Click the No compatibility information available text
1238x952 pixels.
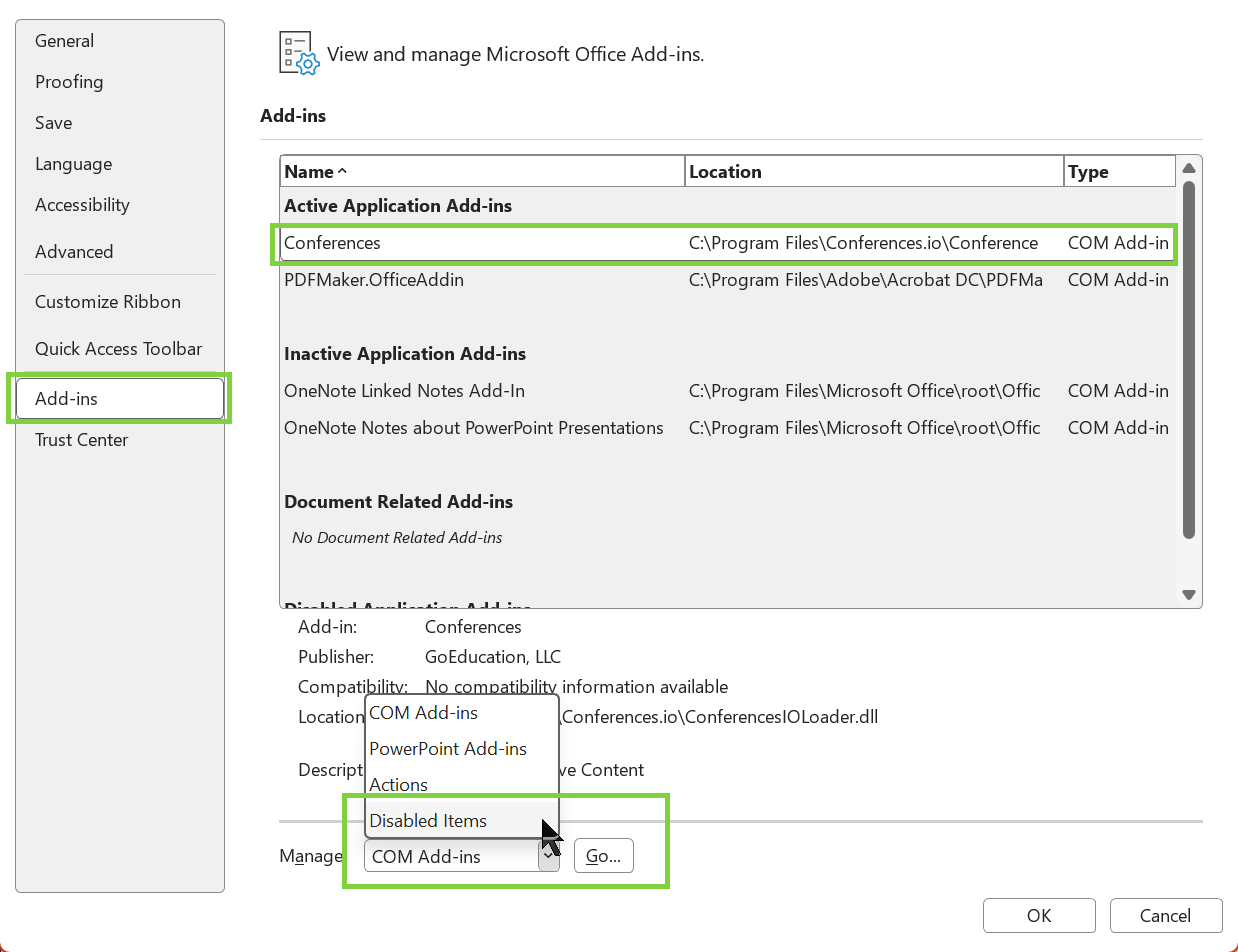coord(577,687)
